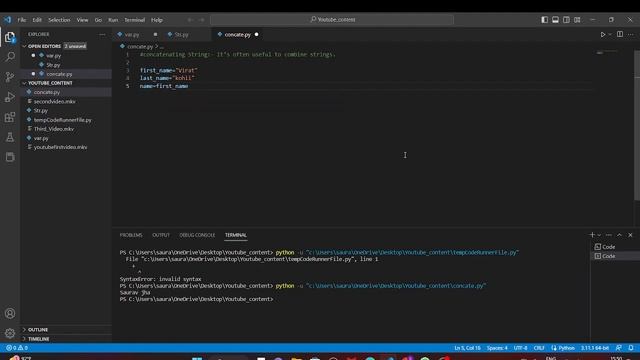This screenshot has width=640, height=360.
Task: Open the Edit menu
Action: [x=37, y=20]
